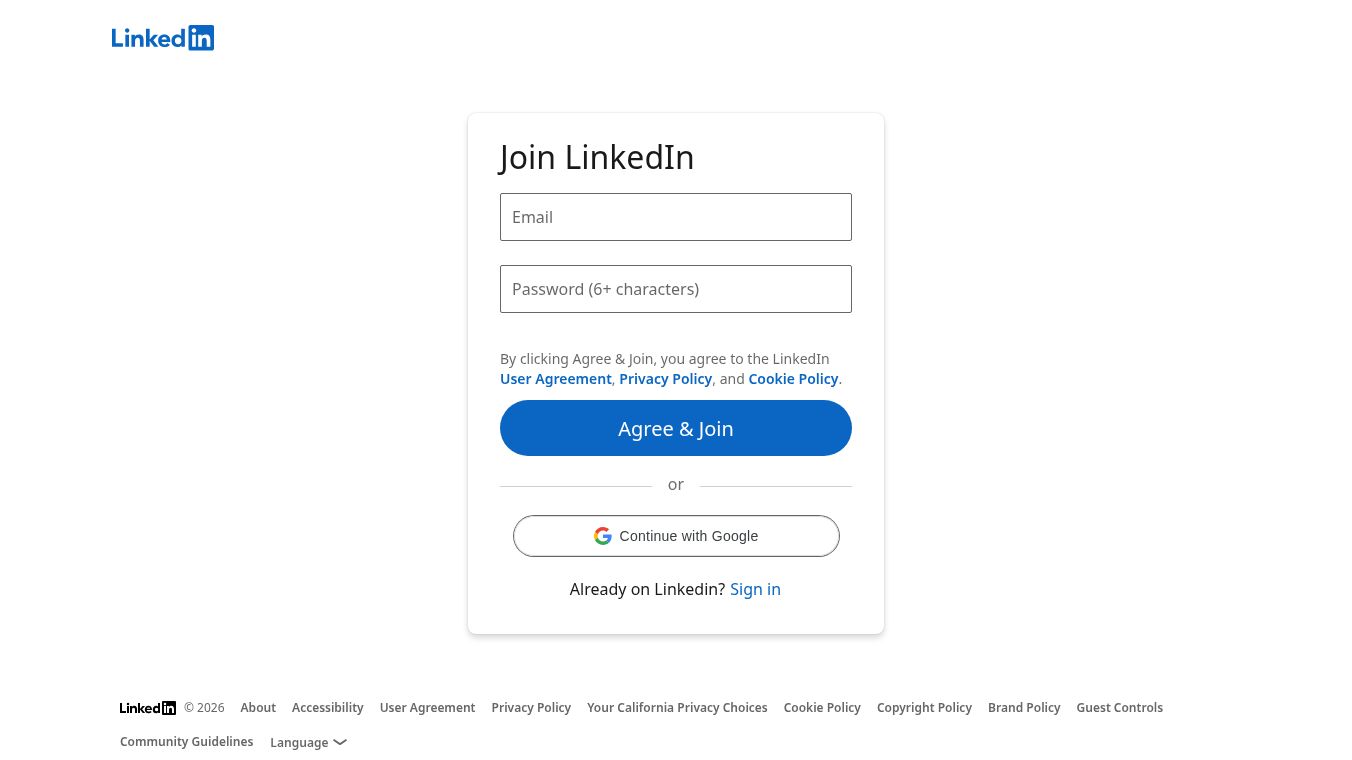
Task: Expand the Language dropdown in footer
Action: click(x=300, y=742)
